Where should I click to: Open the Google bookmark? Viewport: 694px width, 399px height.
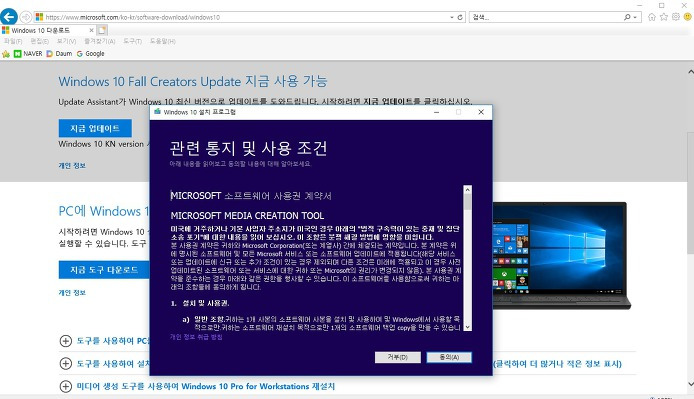(90, 54)
